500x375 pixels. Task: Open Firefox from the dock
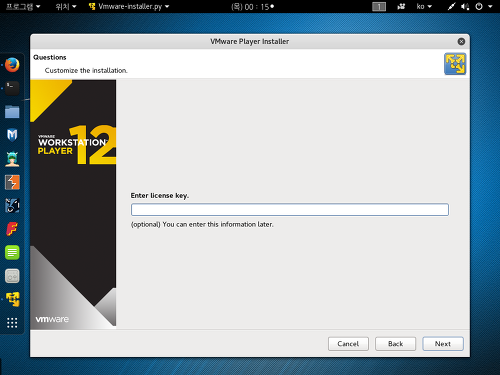pyautogui.click(x=12, y=65)
